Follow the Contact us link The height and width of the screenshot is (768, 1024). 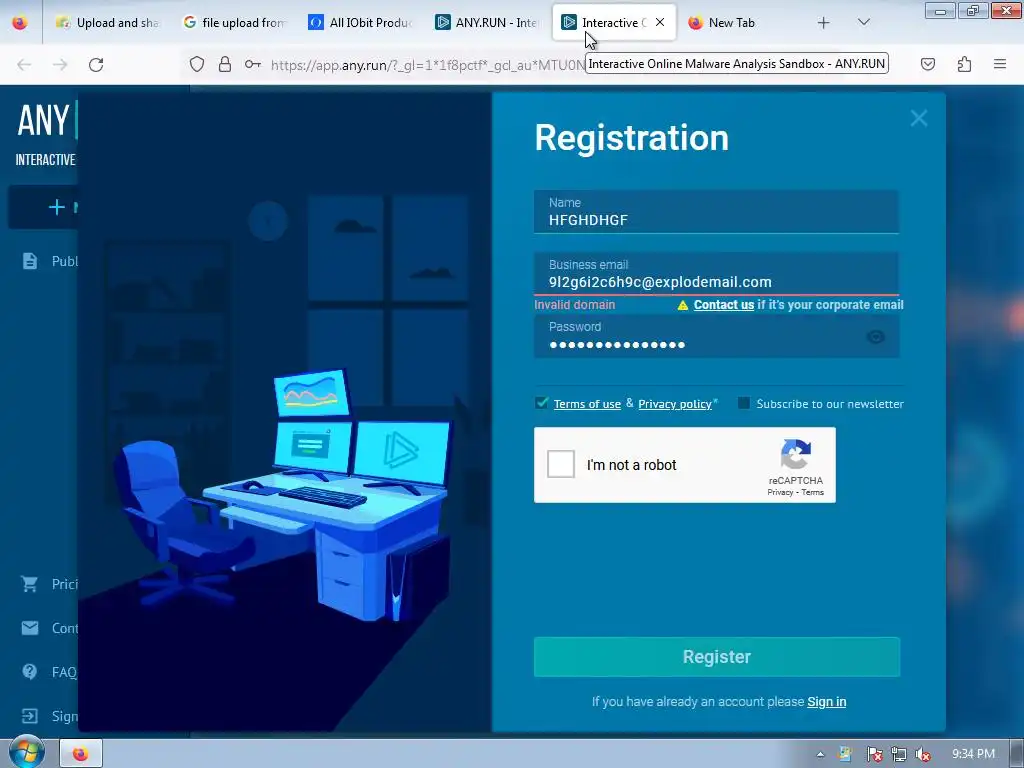pyautogui.click(x=724, y=305)
